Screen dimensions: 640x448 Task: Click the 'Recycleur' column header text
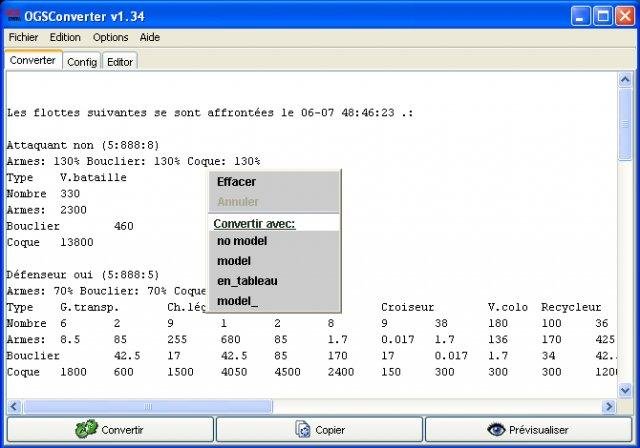[571, 307]
